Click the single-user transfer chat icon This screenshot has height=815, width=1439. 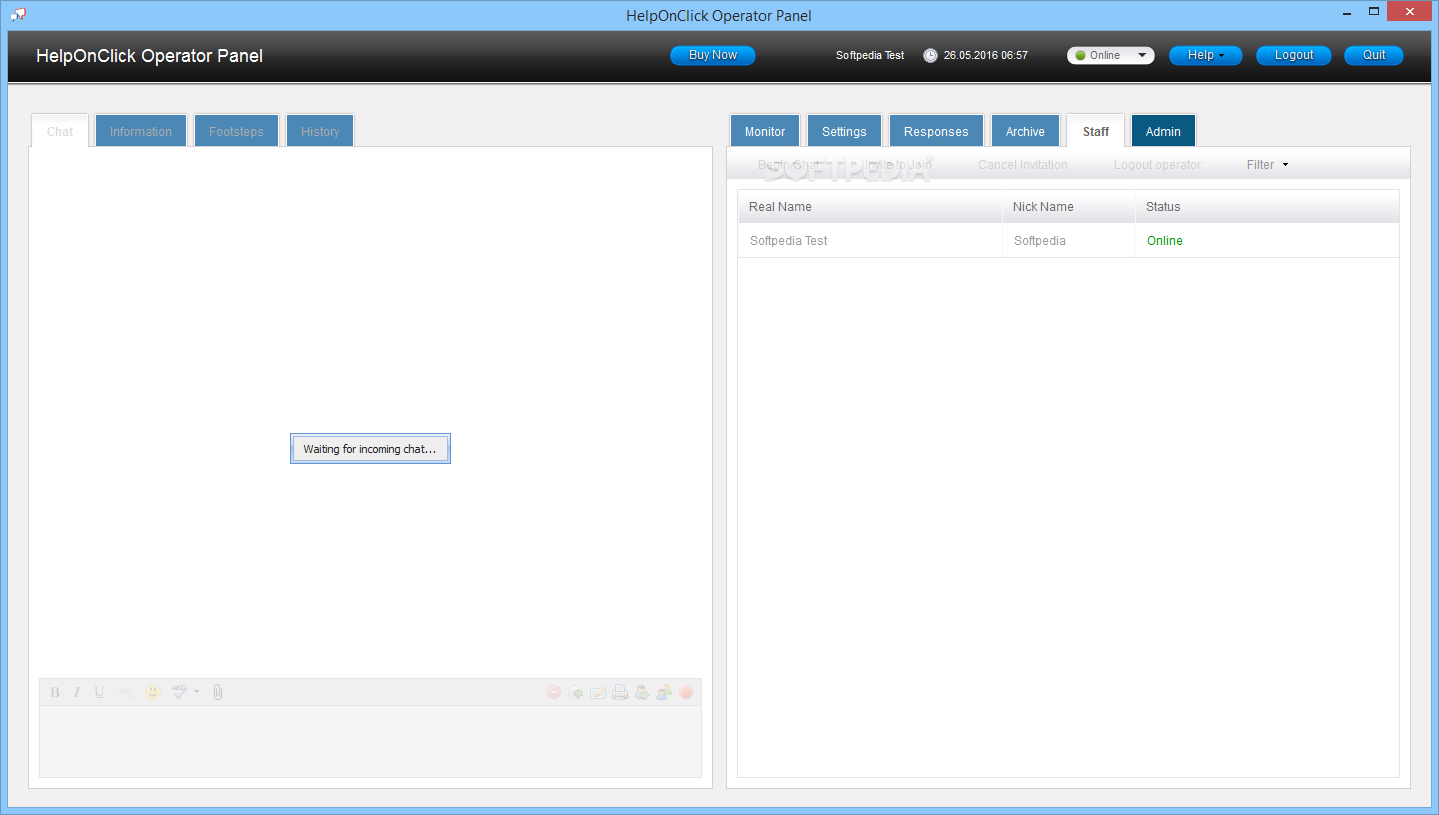coord(642,692)
